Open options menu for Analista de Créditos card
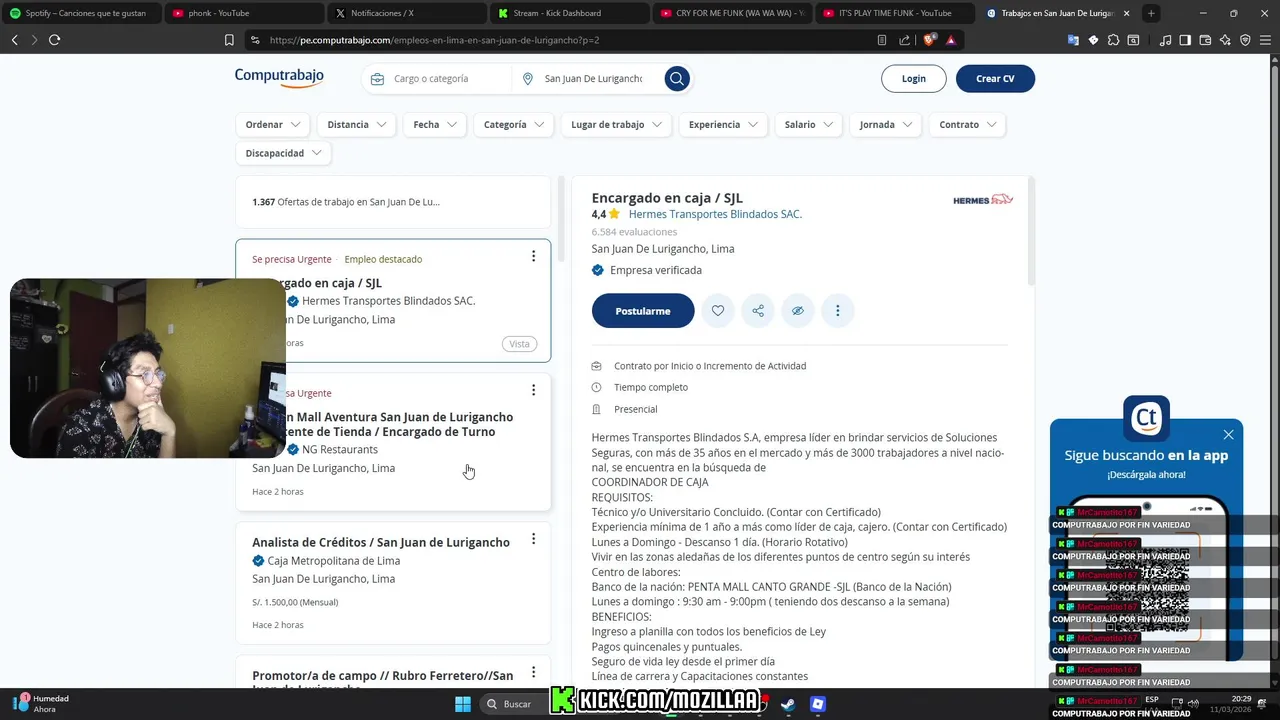The width and height of the screenshot is (1280, 720). (533, 539)
